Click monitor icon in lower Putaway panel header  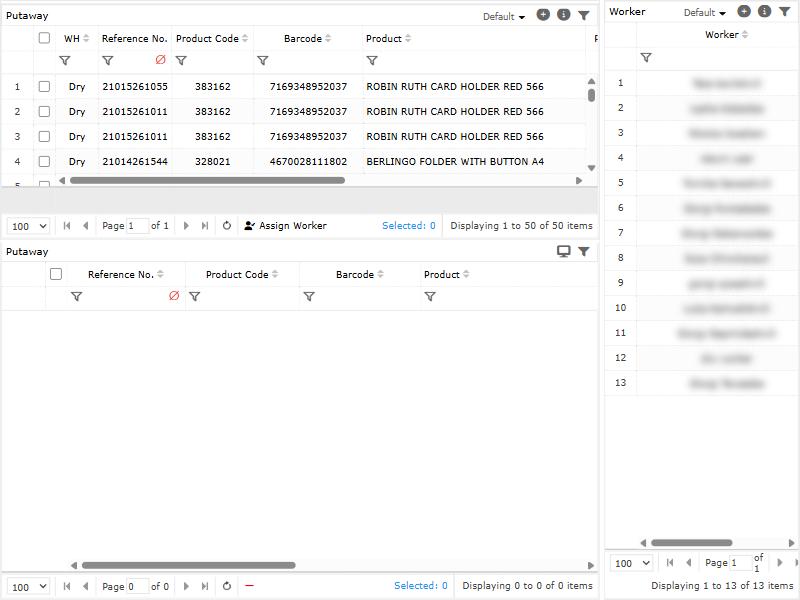(x=564, y=251)
